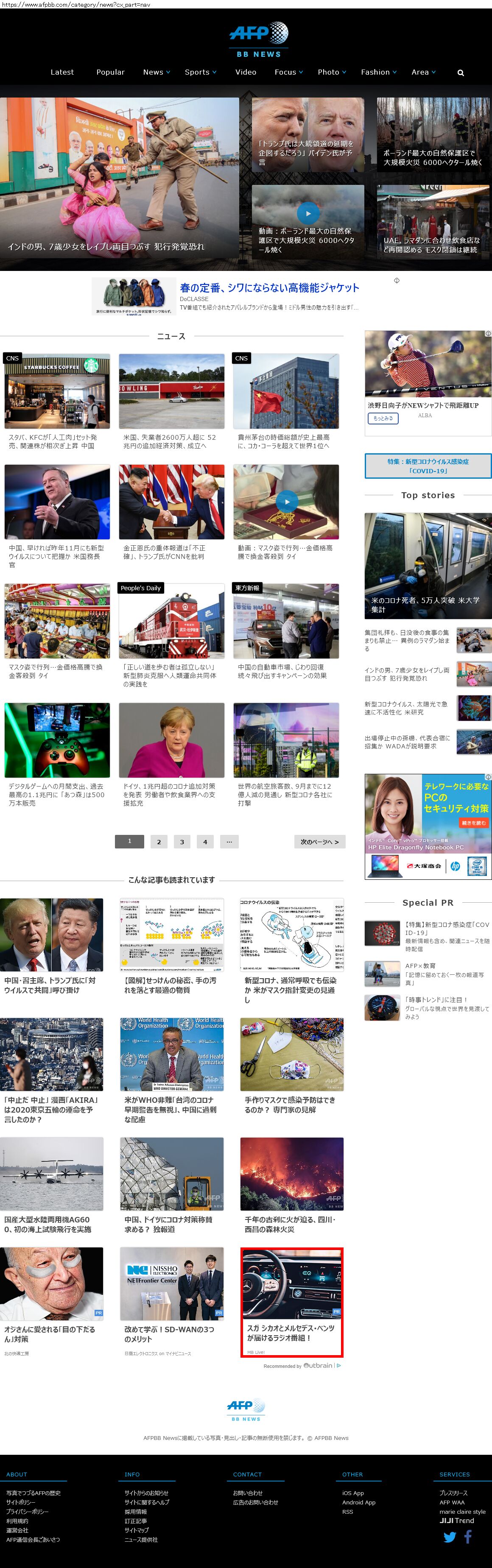Open the Starbucks Coffee article thumbnail

pyautogui.click(x=57, y=391)
